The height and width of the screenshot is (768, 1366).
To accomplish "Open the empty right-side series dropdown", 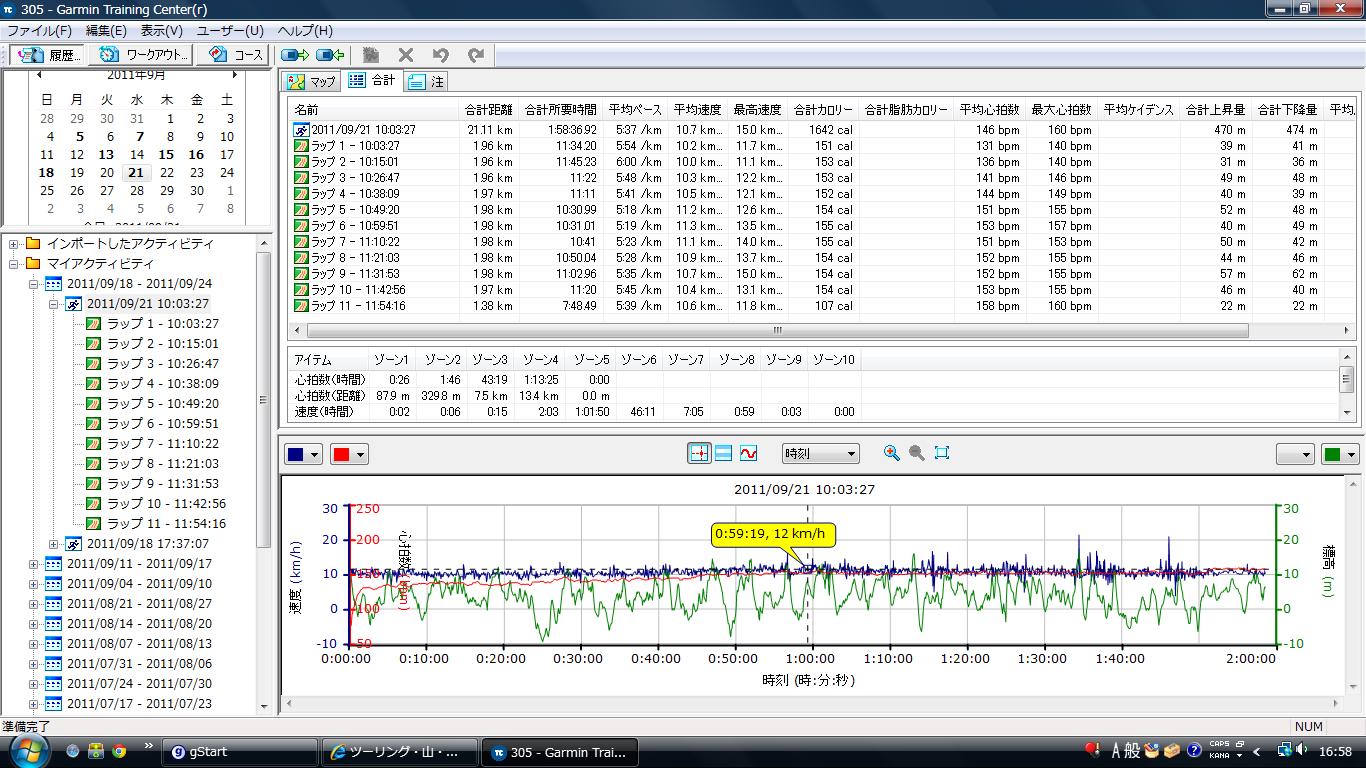I will [1295, 454].
